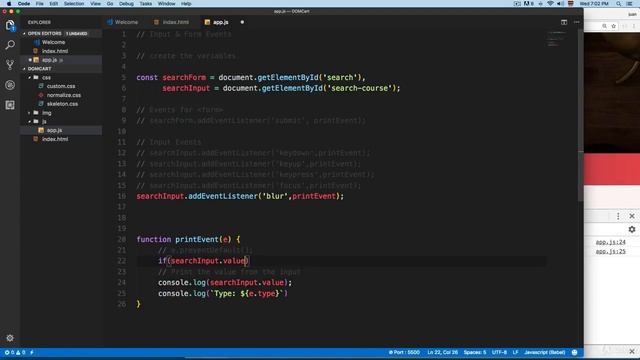Screen dimensions: 640x360
Task: Change encoding via UTF-8 status item
Action: [499, 352]
